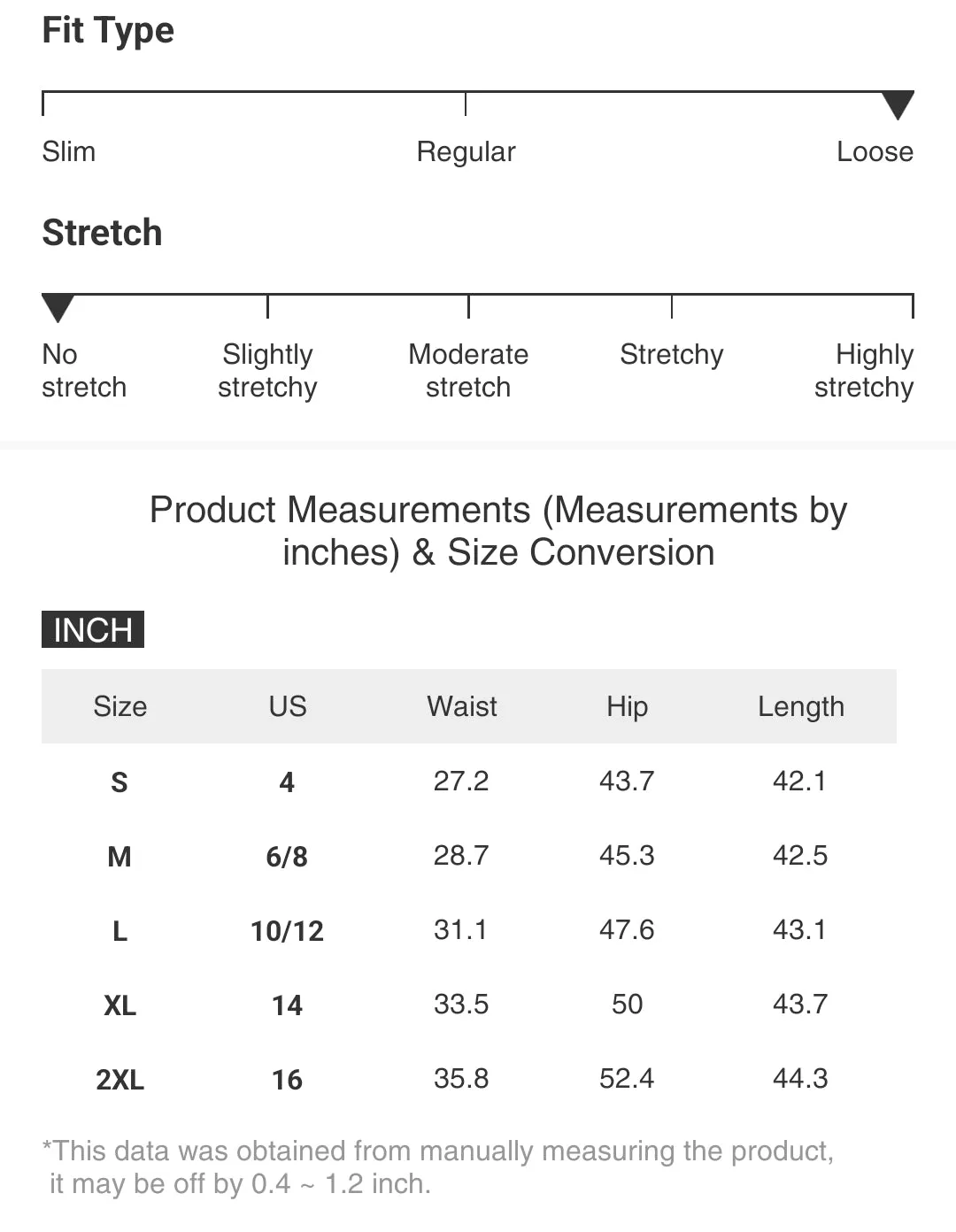
Task: Select the INCH unit tab
Action: (x=93, y=629)
